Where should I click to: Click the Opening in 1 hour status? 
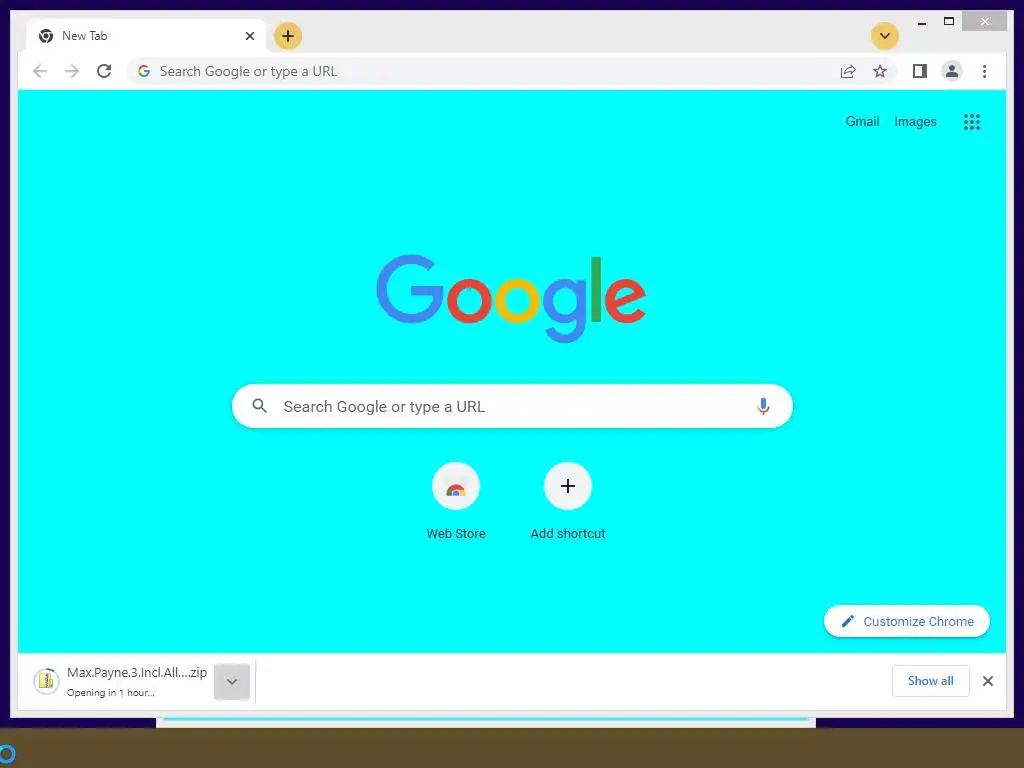click(111, 692)
